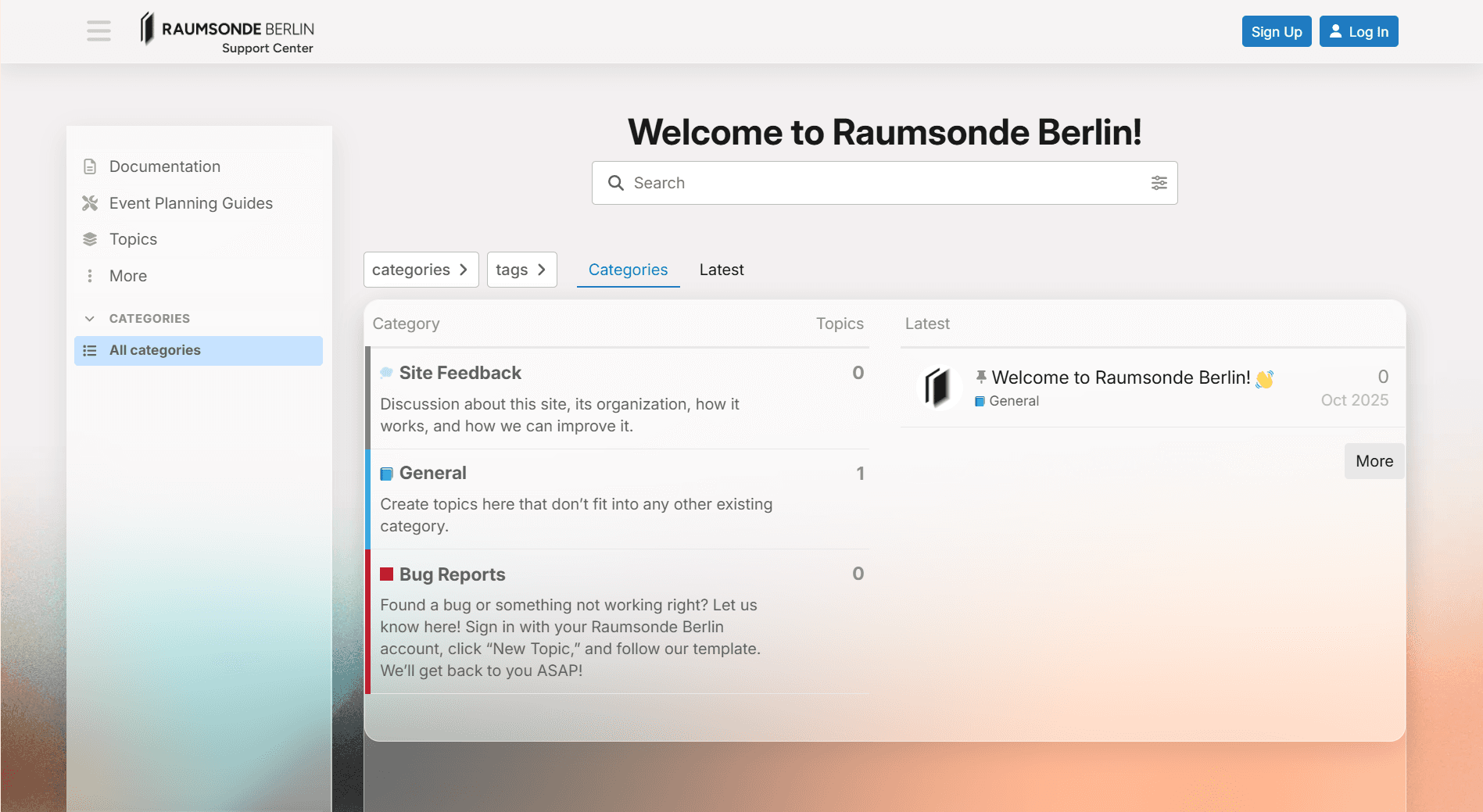Click the Sign Up button
1483x812 pixels.
pyautogui.click(x=1276, y=32)
